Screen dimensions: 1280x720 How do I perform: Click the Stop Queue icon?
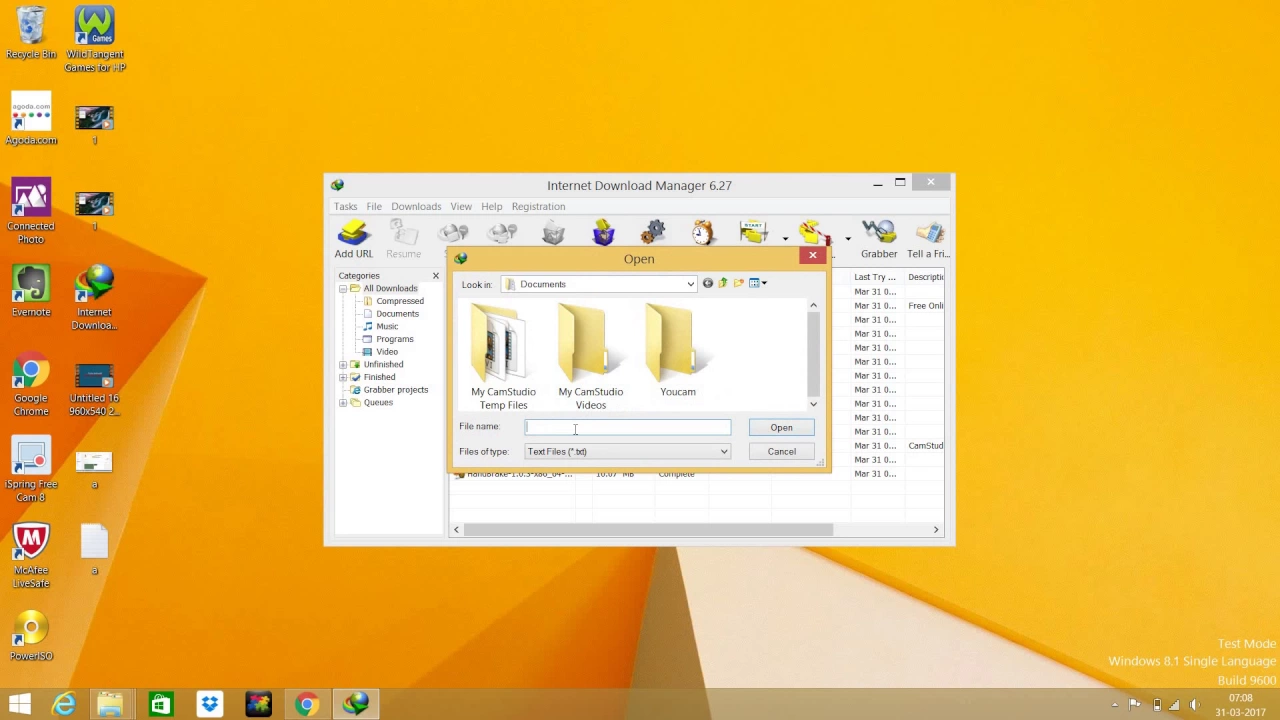tap(815, 233)
